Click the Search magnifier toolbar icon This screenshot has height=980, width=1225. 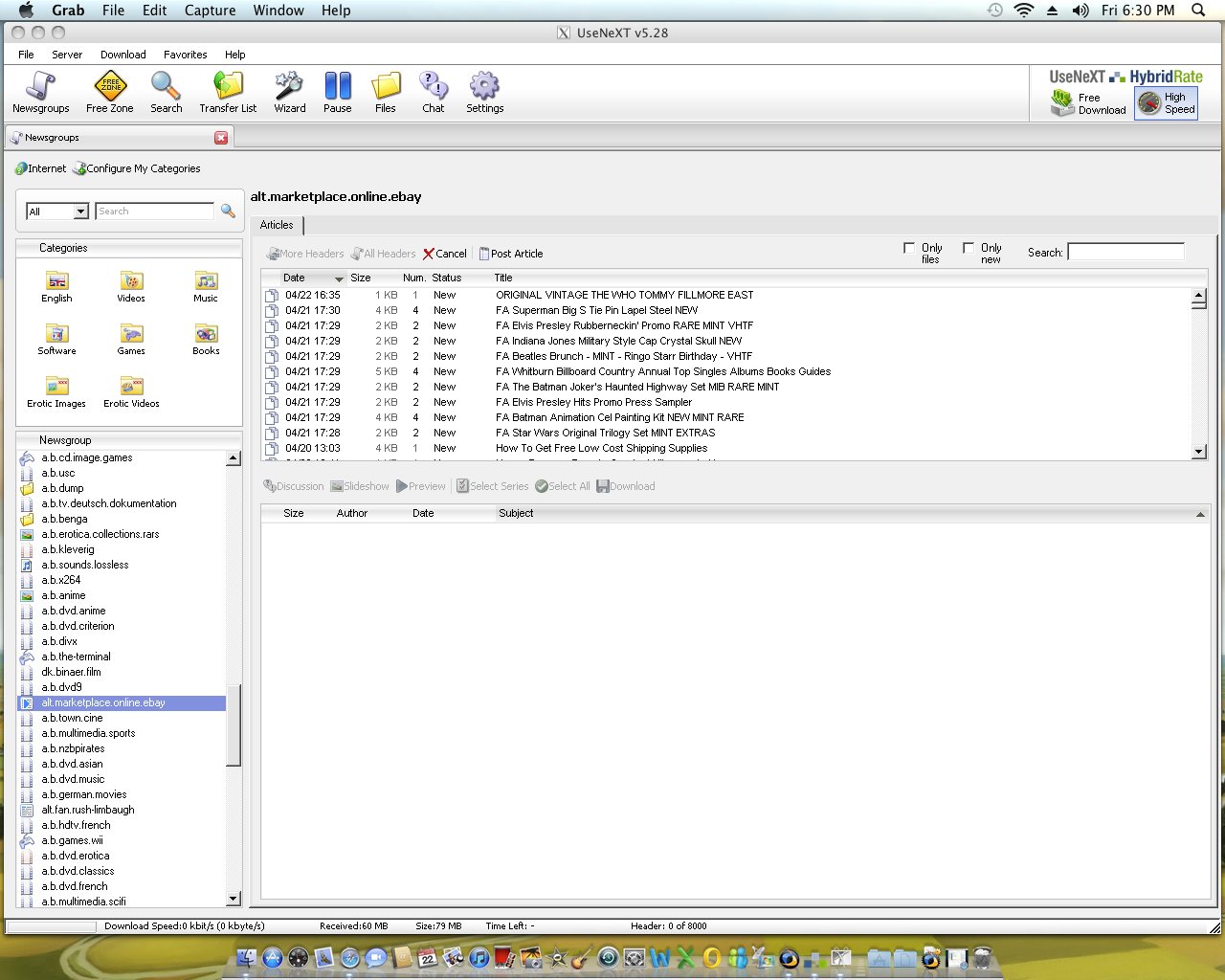click(166, 86)
